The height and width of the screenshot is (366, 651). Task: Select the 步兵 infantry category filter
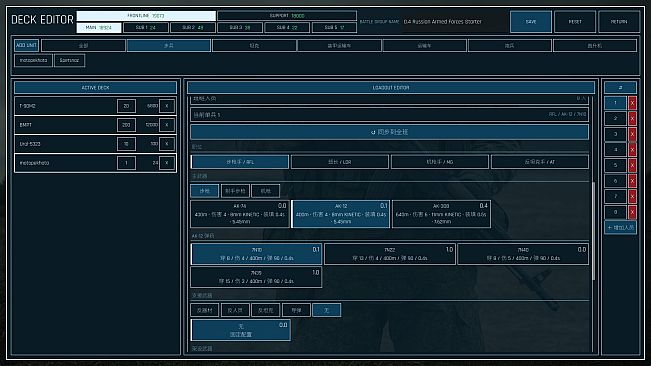coord(169,46)
